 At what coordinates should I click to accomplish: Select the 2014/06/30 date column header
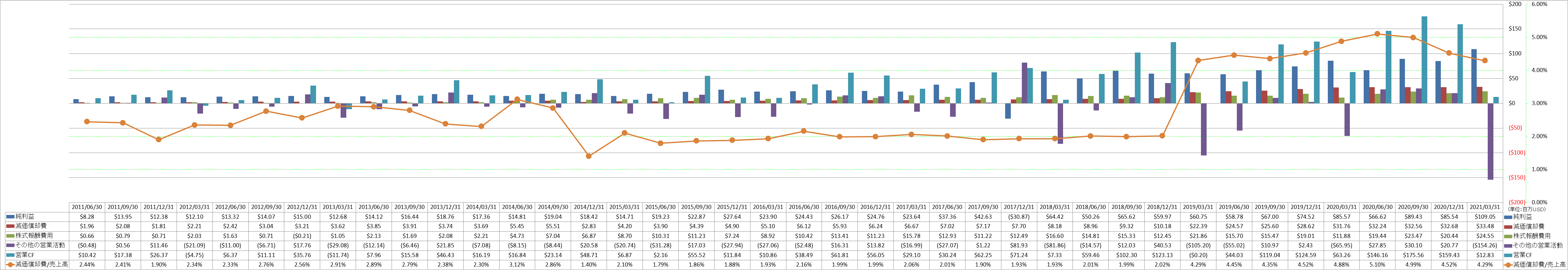click(x=517, y=207)
